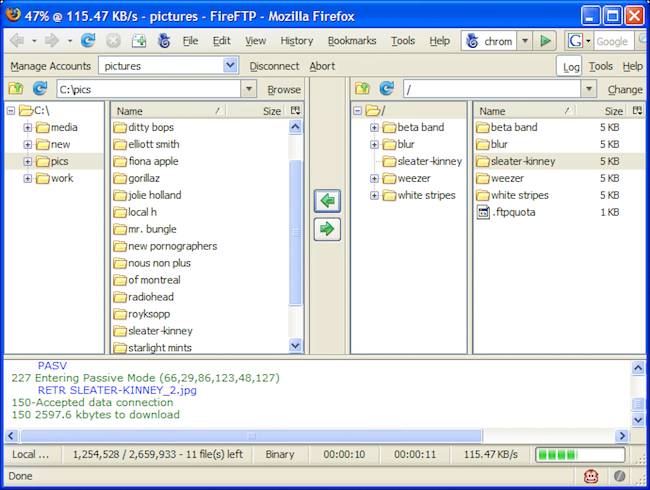Open the pictures account dropdown
Screen dimensions: 650x490
pos(230,65)
